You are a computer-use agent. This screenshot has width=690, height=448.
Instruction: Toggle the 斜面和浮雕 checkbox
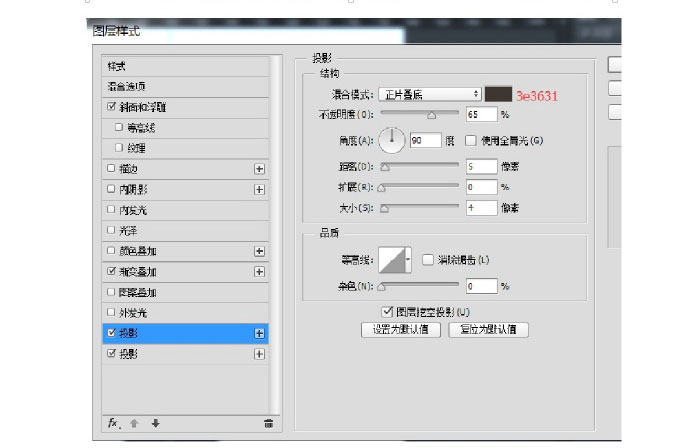(111, 106)
